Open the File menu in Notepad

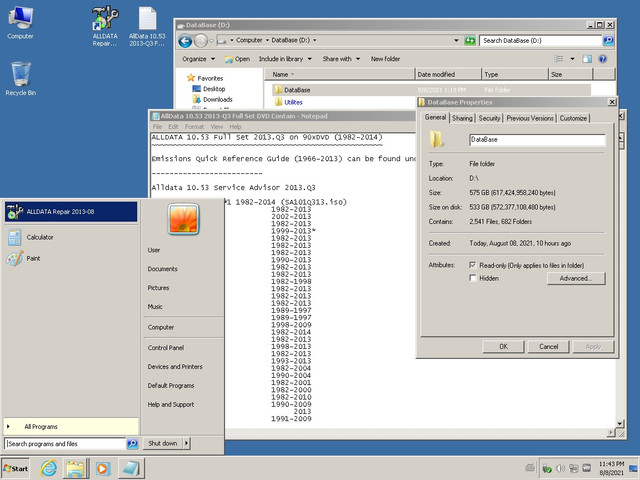coord(157,127)
